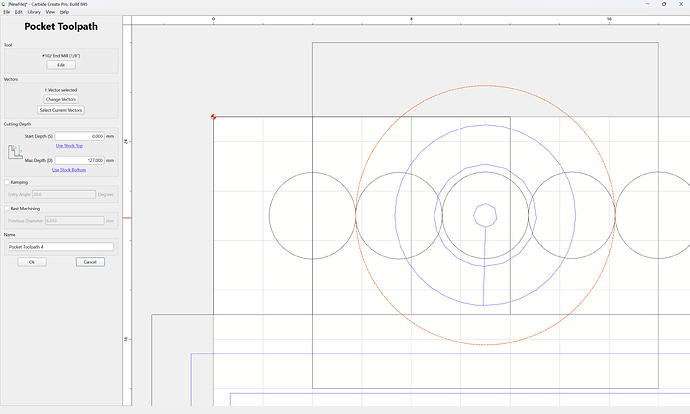Click the Use Stock Top link
690x414 pixels.
[69, 146]
